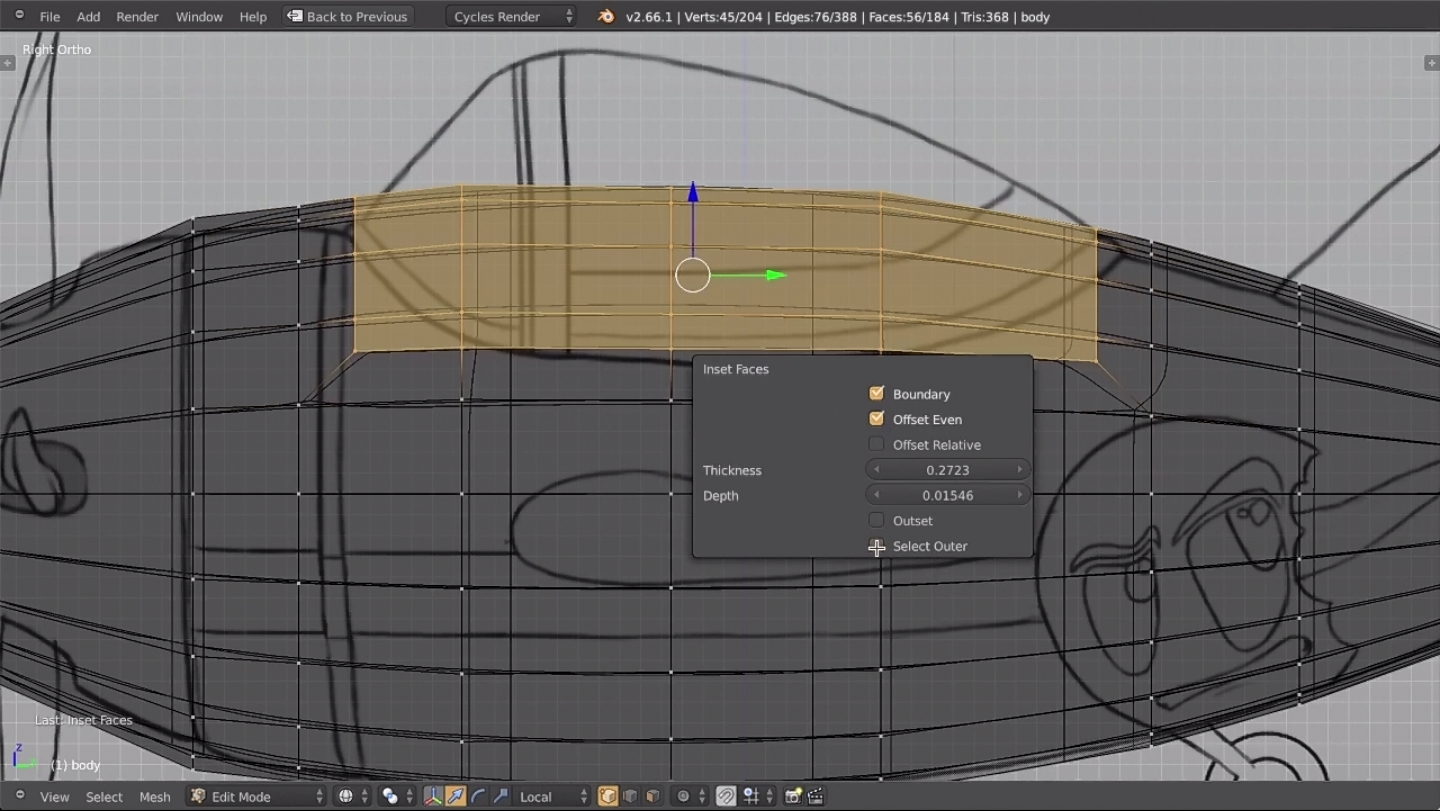The width and height of the screenshot is (1440, 811).
Task: Open the Mesh menu in the viewport header
Action: (154, 796)
